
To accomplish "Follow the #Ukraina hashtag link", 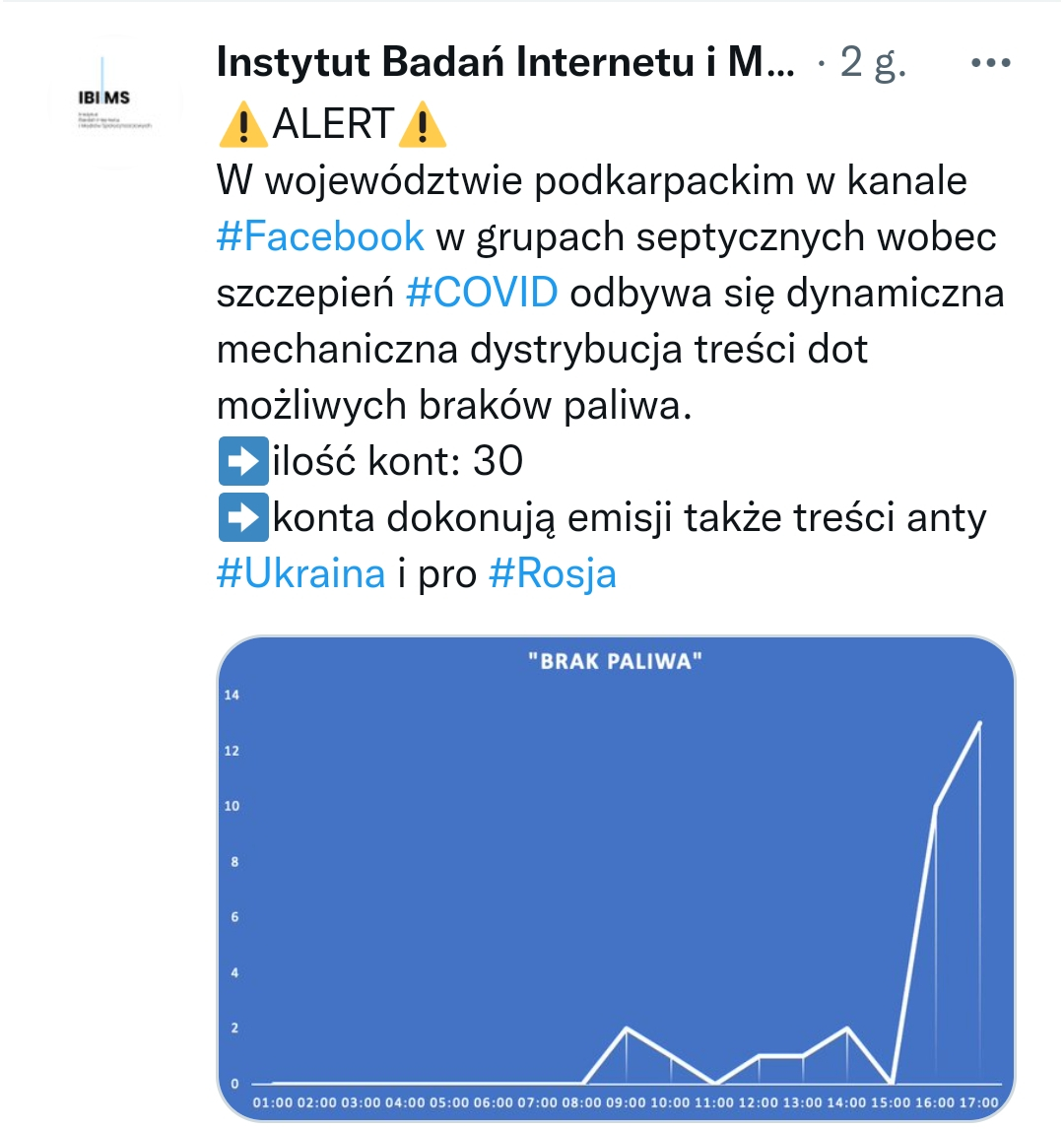I will (x=300, y=573).
